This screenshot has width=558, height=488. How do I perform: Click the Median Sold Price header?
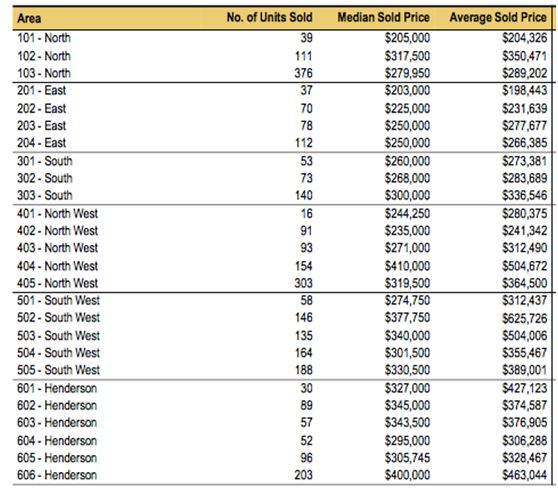pos(383,17)
